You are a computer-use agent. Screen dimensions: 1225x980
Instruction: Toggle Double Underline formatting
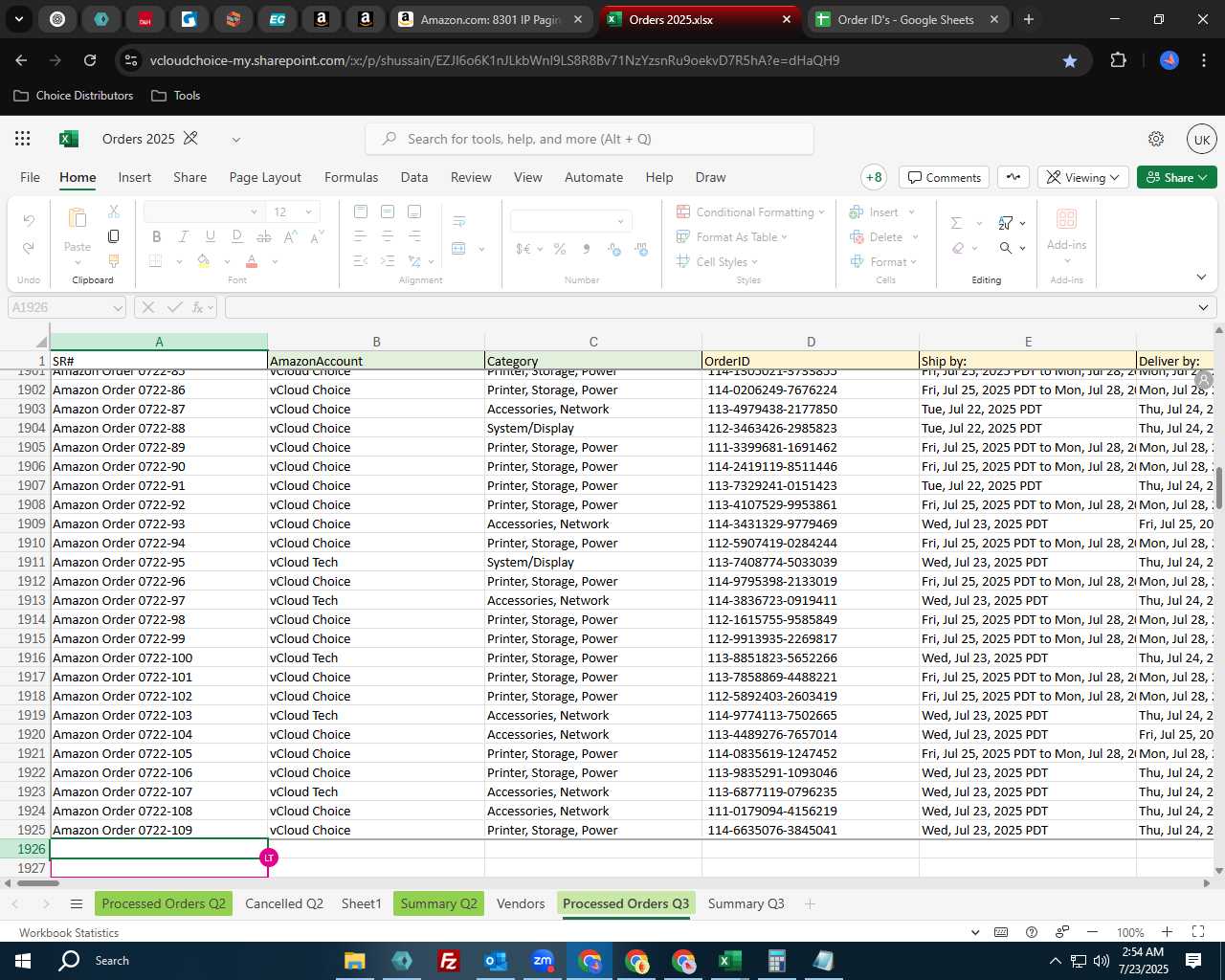point(237,236)
